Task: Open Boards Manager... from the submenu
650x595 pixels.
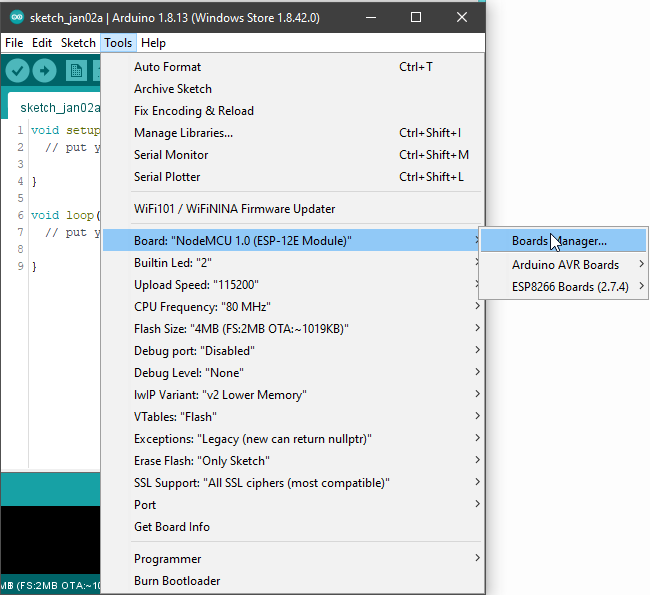Action: coord(563,240)
